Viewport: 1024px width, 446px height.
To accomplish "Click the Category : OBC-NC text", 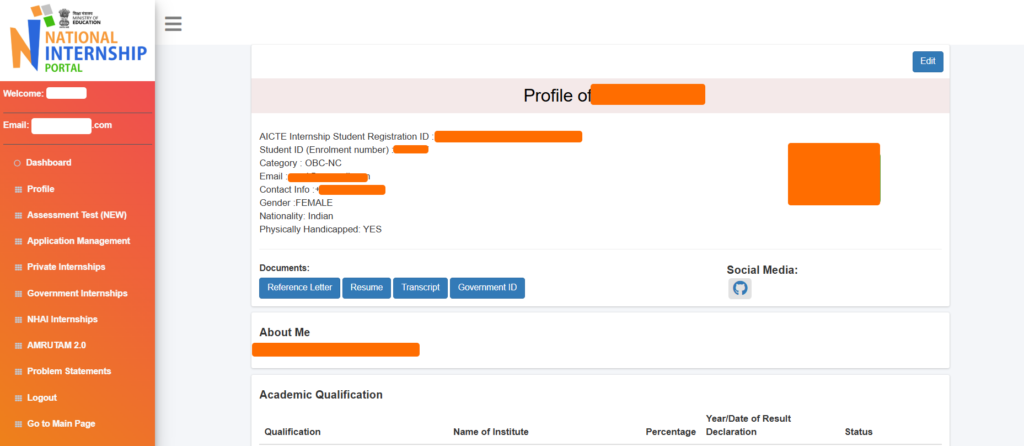I will [x=300, y=163].
